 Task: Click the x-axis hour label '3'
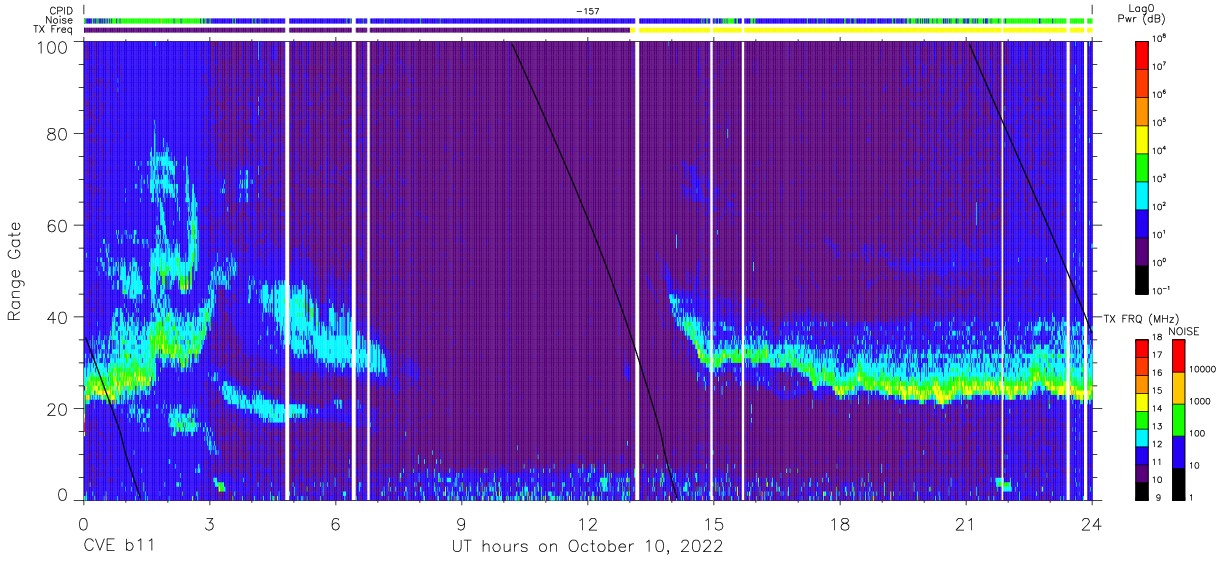pyautogui.click(x=209, y=522)
